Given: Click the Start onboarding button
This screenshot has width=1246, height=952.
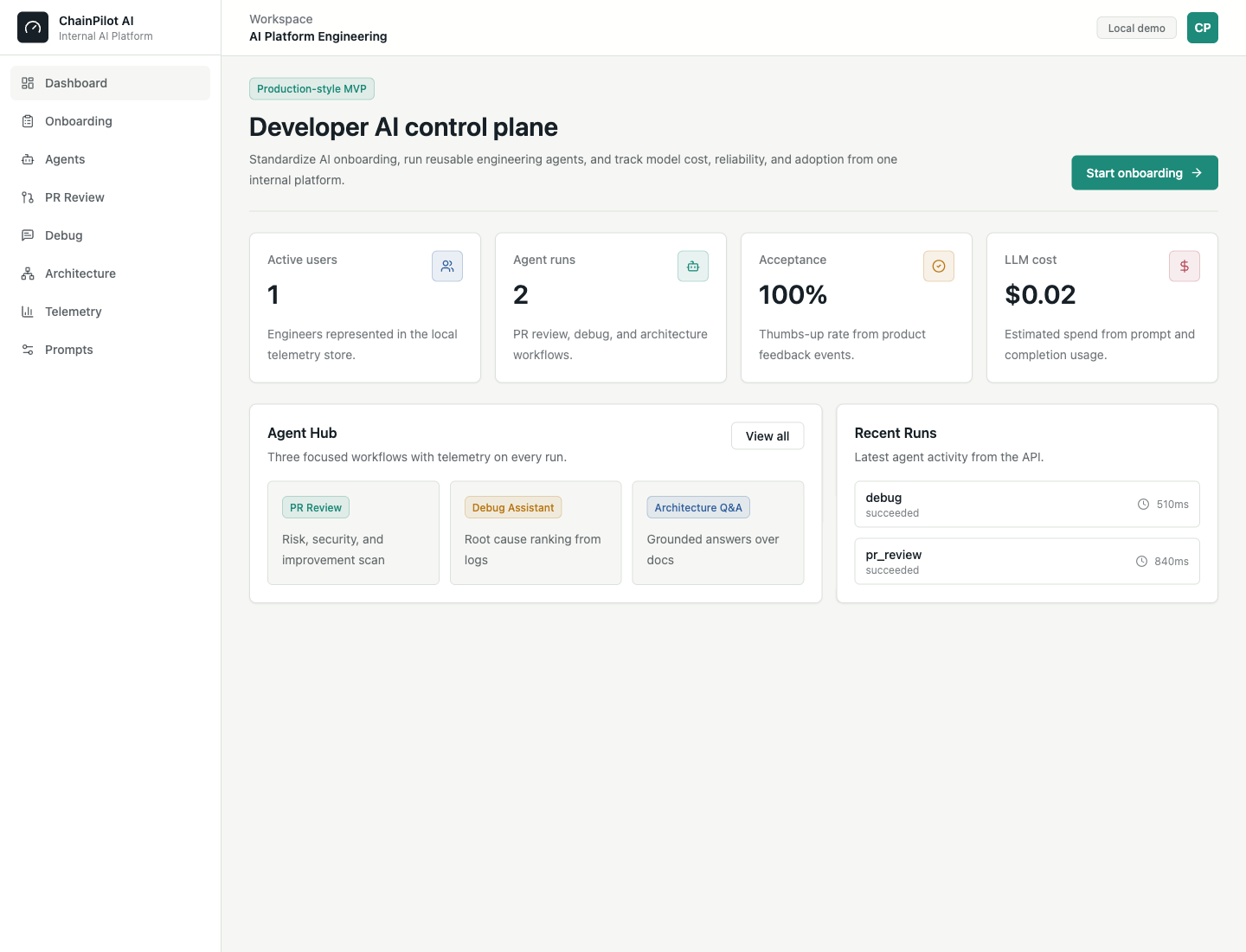Looking at the screenshot, I should click(x=1145, y=172).
